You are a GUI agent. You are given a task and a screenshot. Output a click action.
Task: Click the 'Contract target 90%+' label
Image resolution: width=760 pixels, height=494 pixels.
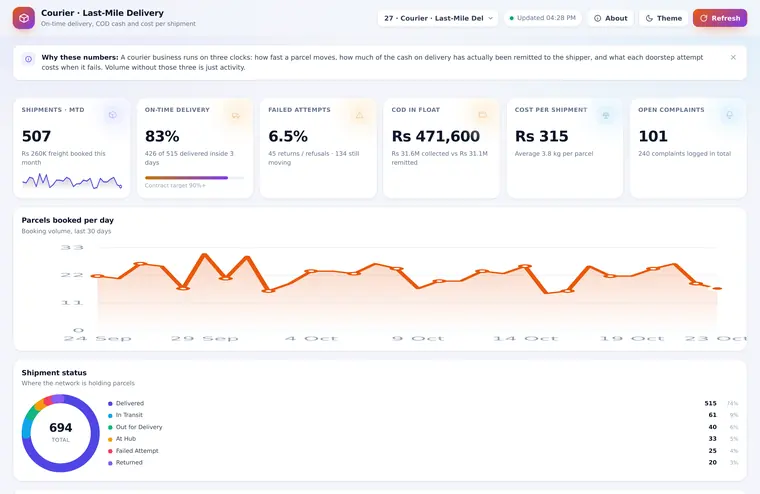(x=175, y=186)
